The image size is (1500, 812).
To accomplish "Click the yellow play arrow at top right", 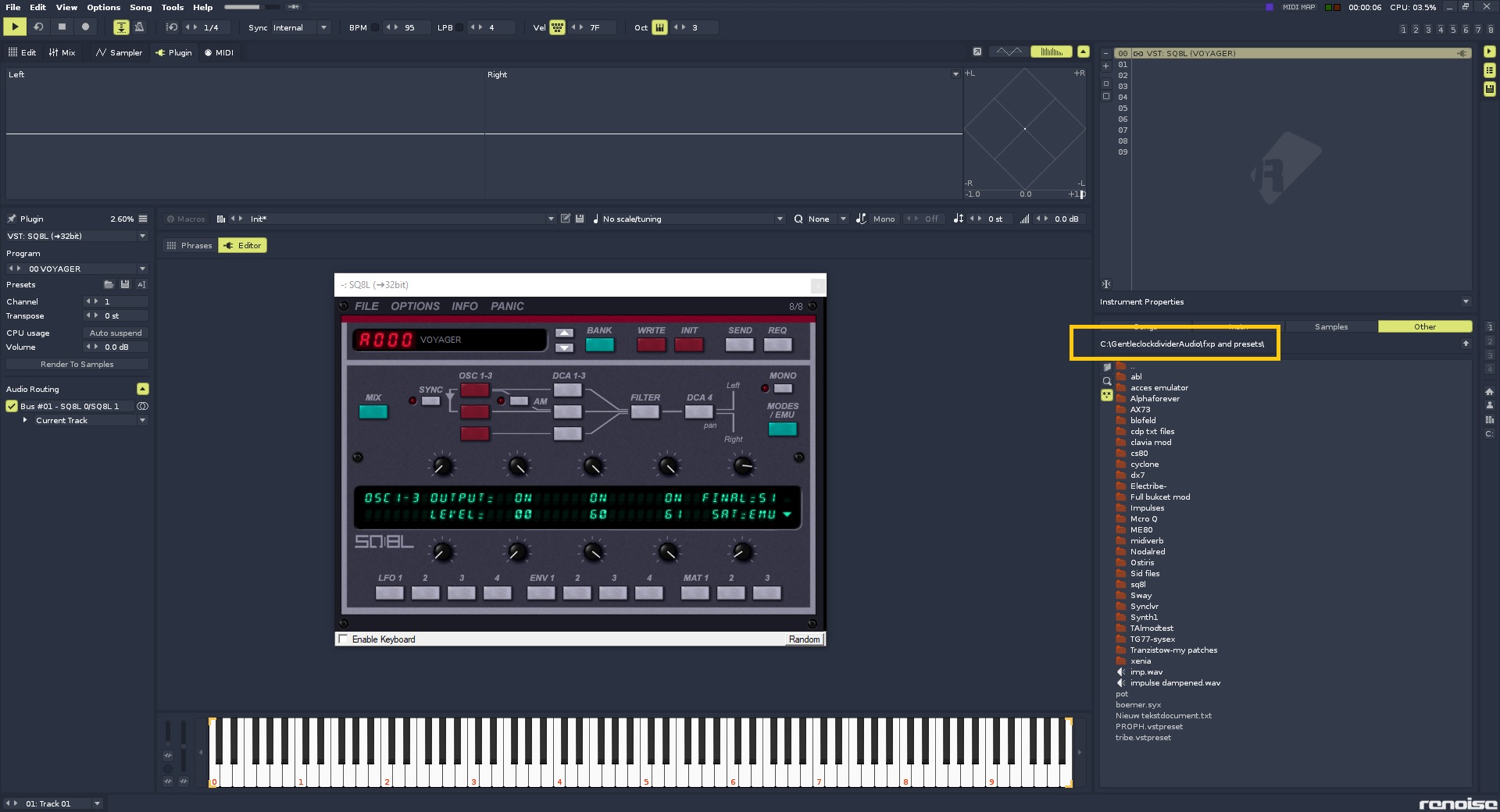I will click(x=1489, y=52).
